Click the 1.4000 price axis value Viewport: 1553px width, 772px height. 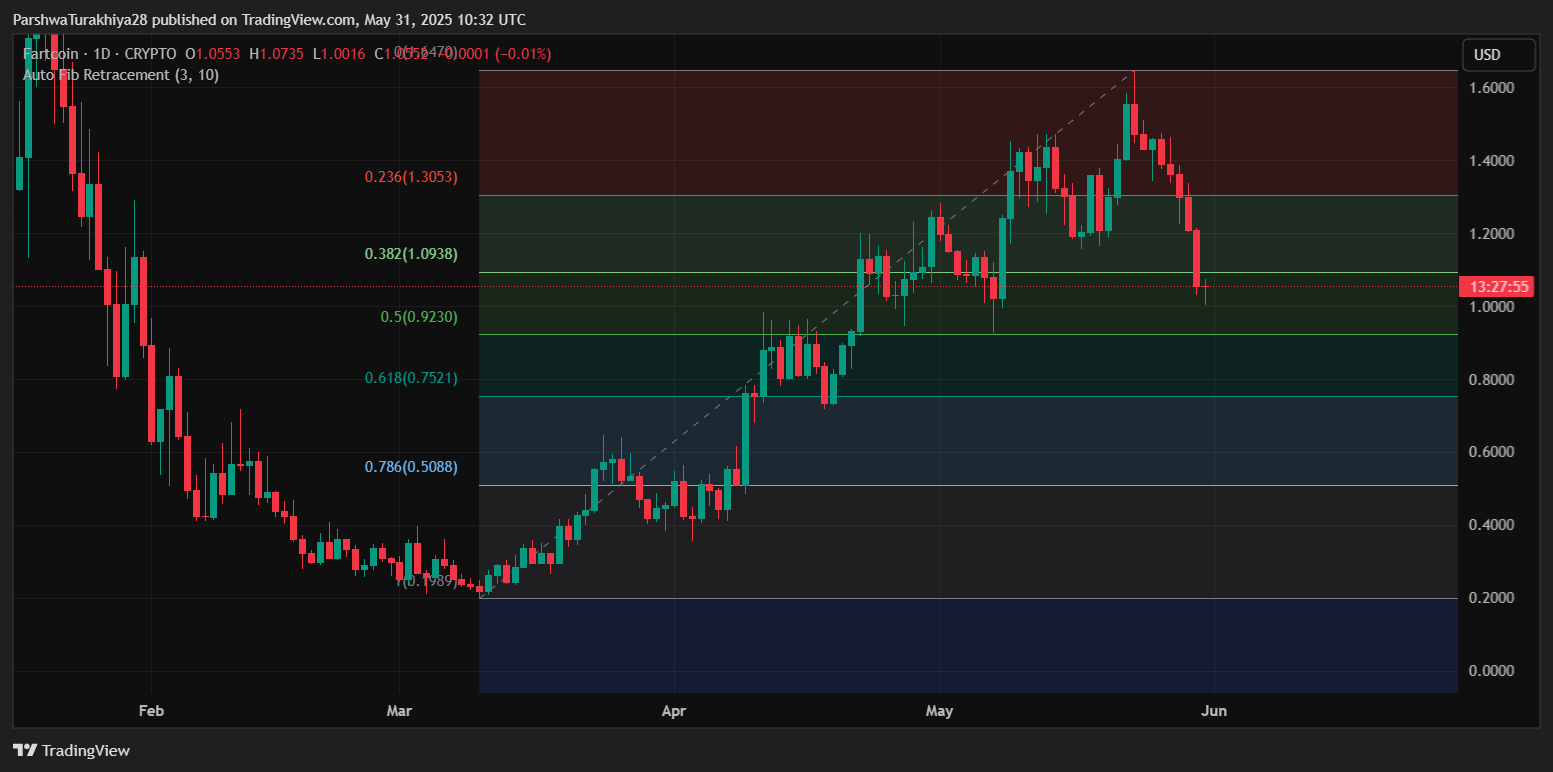tap(1492, 161)
